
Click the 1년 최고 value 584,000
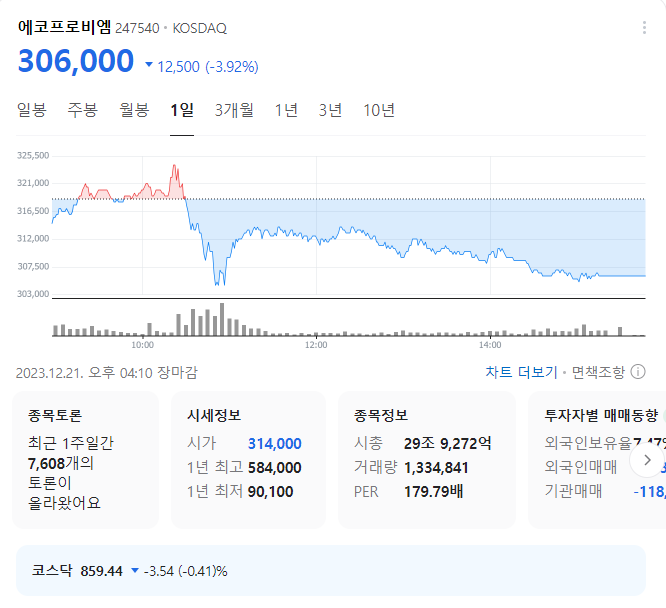(275, 468)
